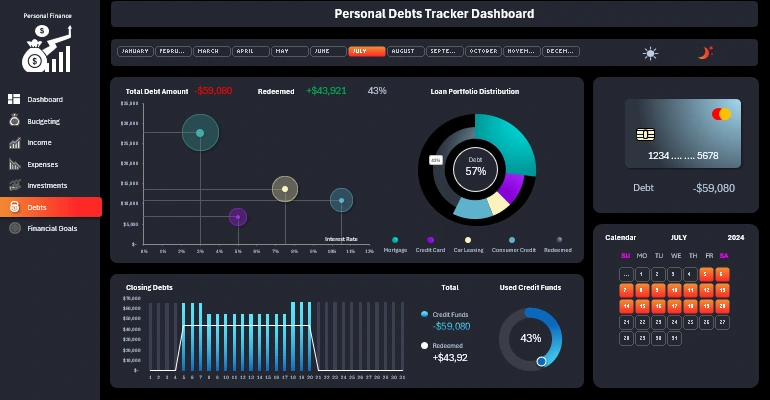Select day 31 in the calendar

[675, 339]
